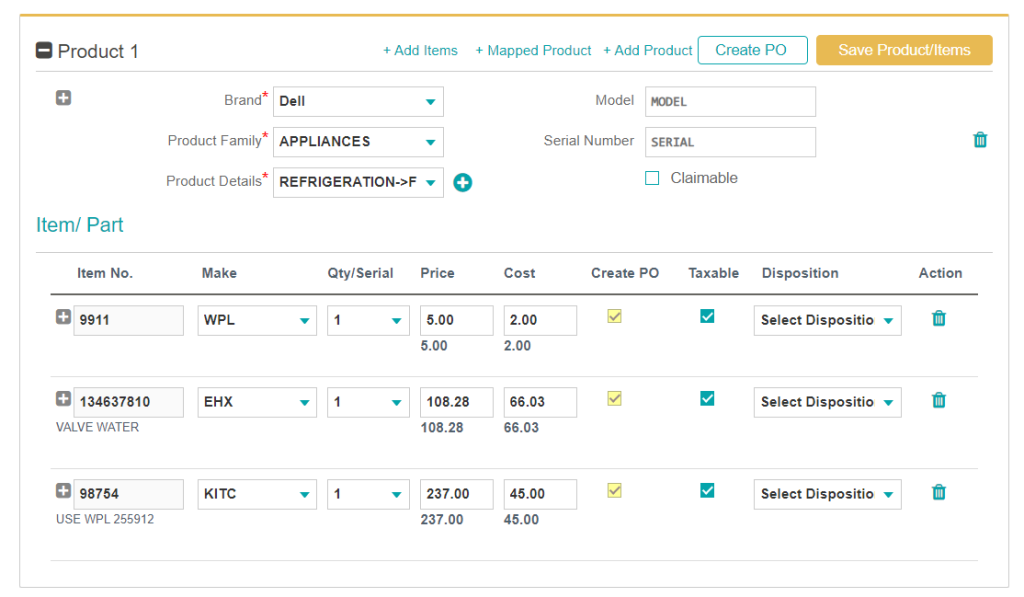
Task: Open the Brand dropdown showing Dell
Action: click(x=359, y=102)
